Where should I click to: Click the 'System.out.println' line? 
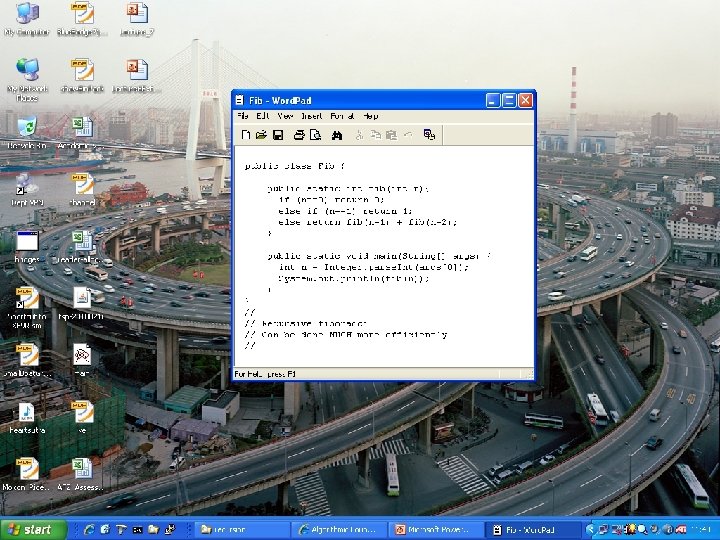(354, 278)
